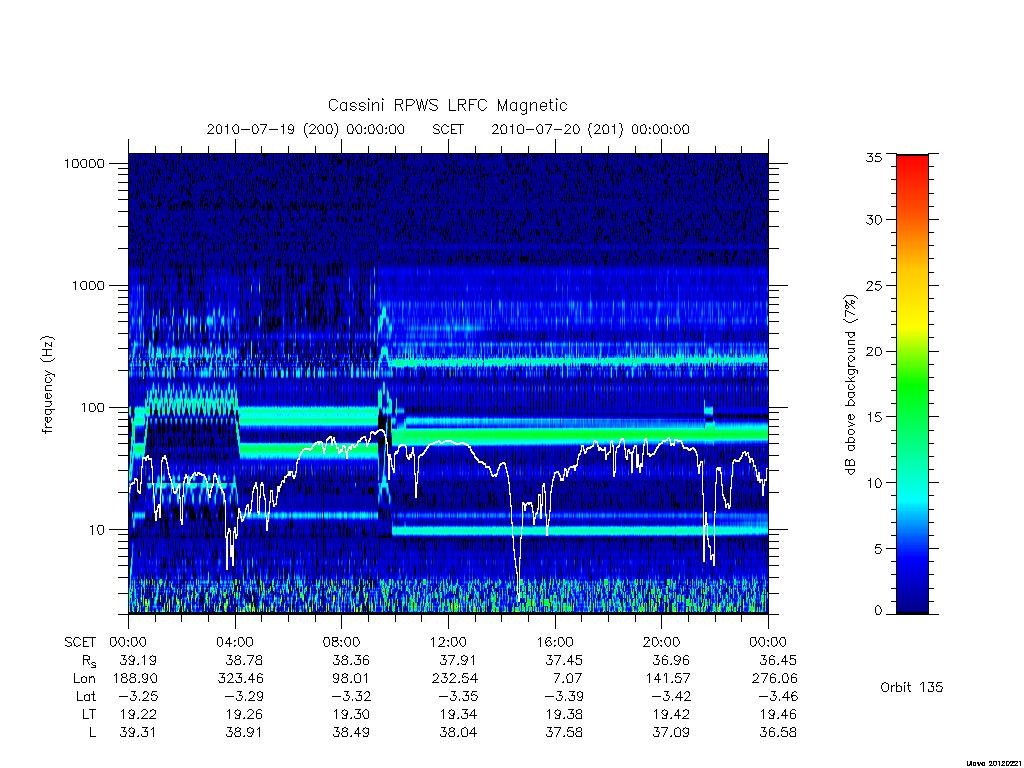This screenshot has width=1024, height=768.
Task: Click the local time value 19.34
Action: (458, 714)
